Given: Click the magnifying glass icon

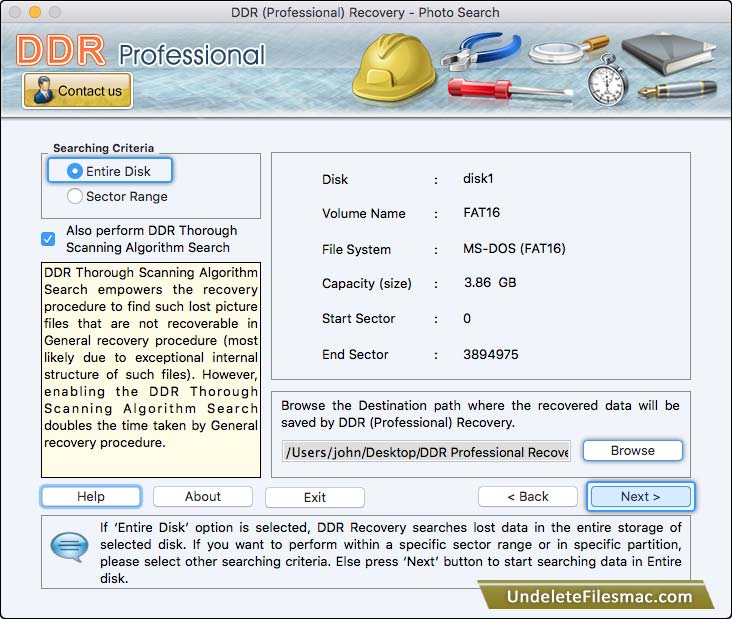Looking at the screenshot, I should coord(567,49).
